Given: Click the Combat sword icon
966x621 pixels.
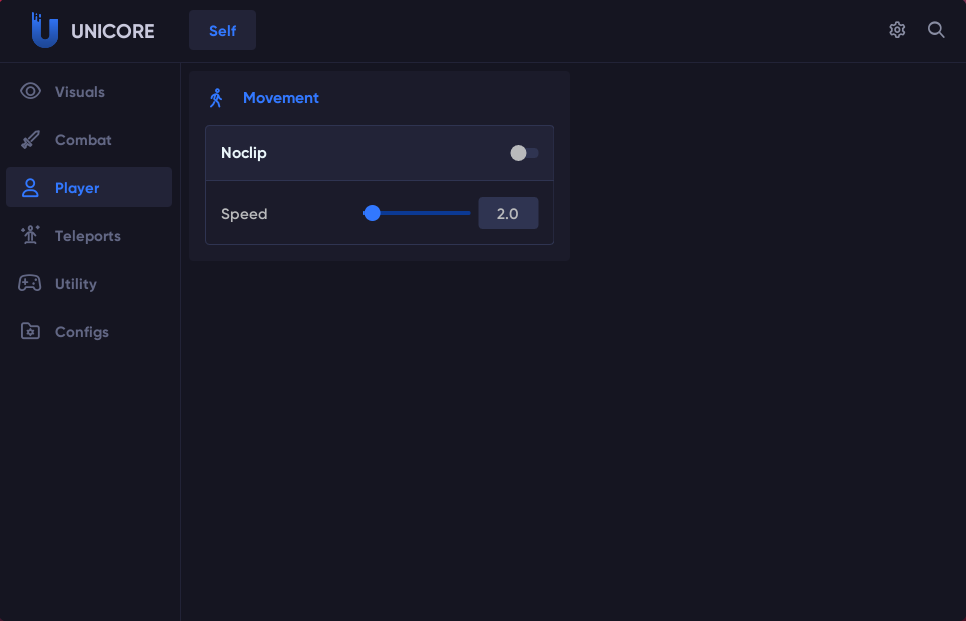Looking at the screenshot, I should tap(30, 140).
